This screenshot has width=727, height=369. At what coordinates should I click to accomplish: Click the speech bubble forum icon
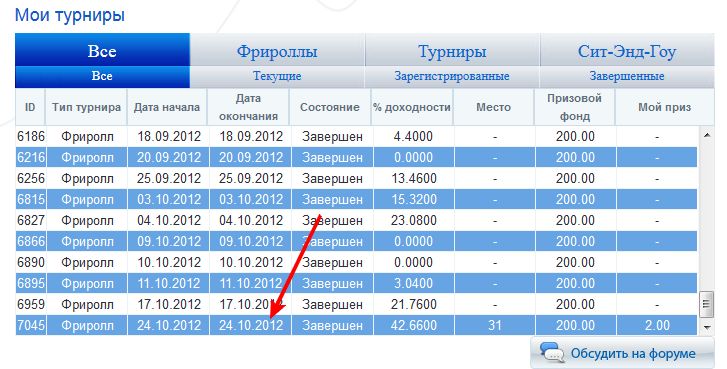point(552,352)
